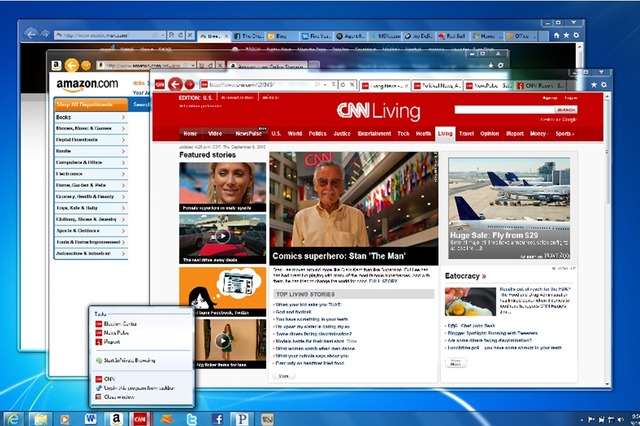Open Pandora pinned site on taskbar
Image resolution: width=640 pixels, height=426 pixels.
[242, 419]
